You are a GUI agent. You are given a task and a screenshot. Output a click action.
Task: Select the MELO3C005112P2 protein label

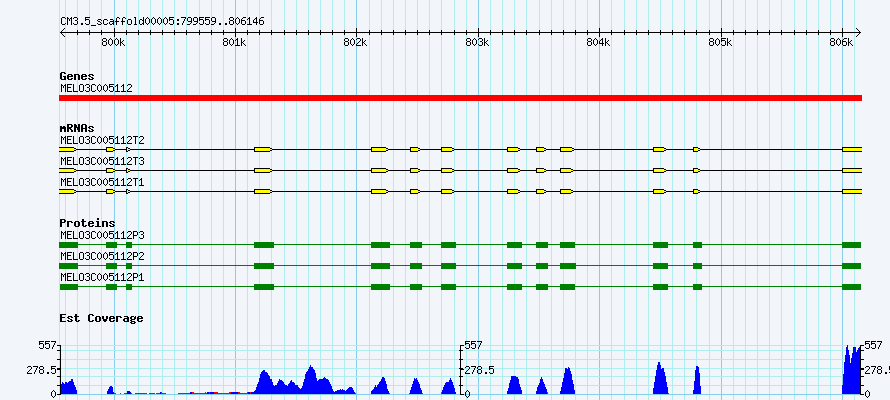click(x=103, y=256)
